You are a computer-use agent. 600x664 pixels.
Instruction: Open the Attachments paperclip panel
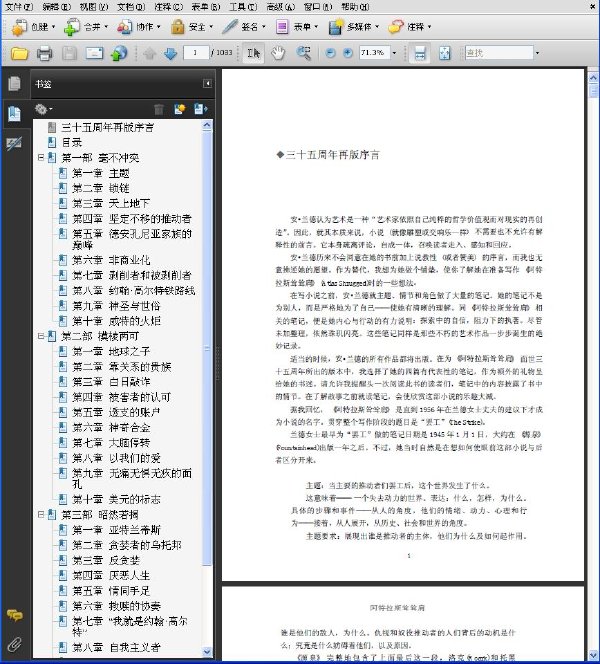14,645
